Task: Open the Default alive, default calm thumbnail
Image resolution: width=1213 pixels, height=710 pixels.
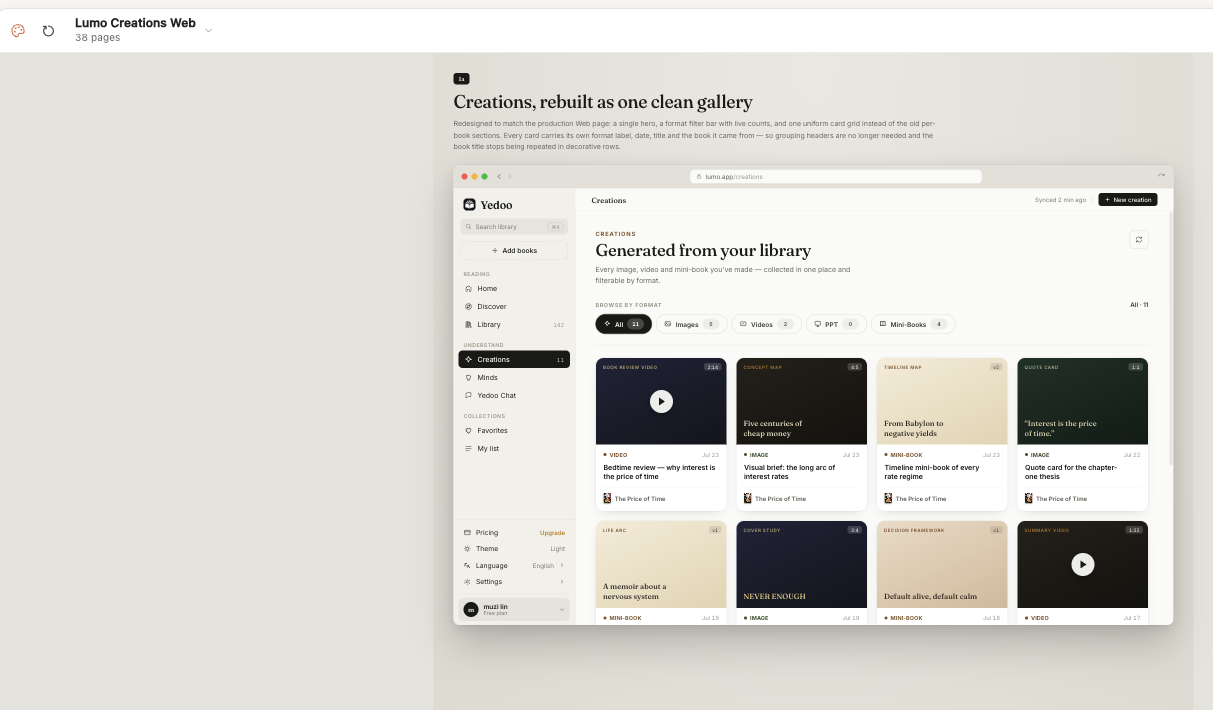Action: tap(942, 564)
